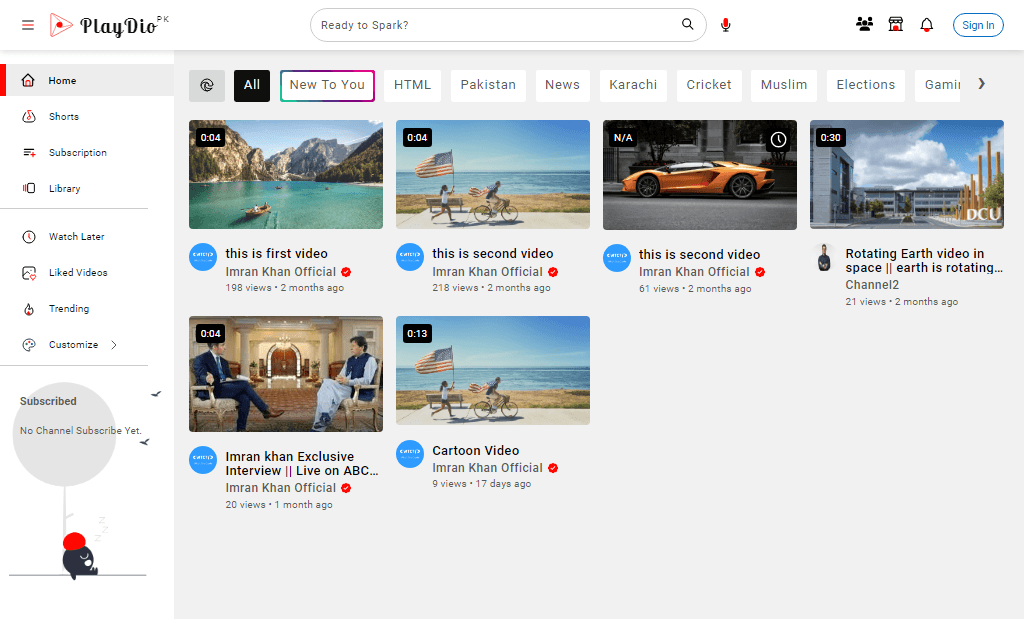Select the Karachi category chip
Screen dimensions: 1024x619
(x=633, y=86)
